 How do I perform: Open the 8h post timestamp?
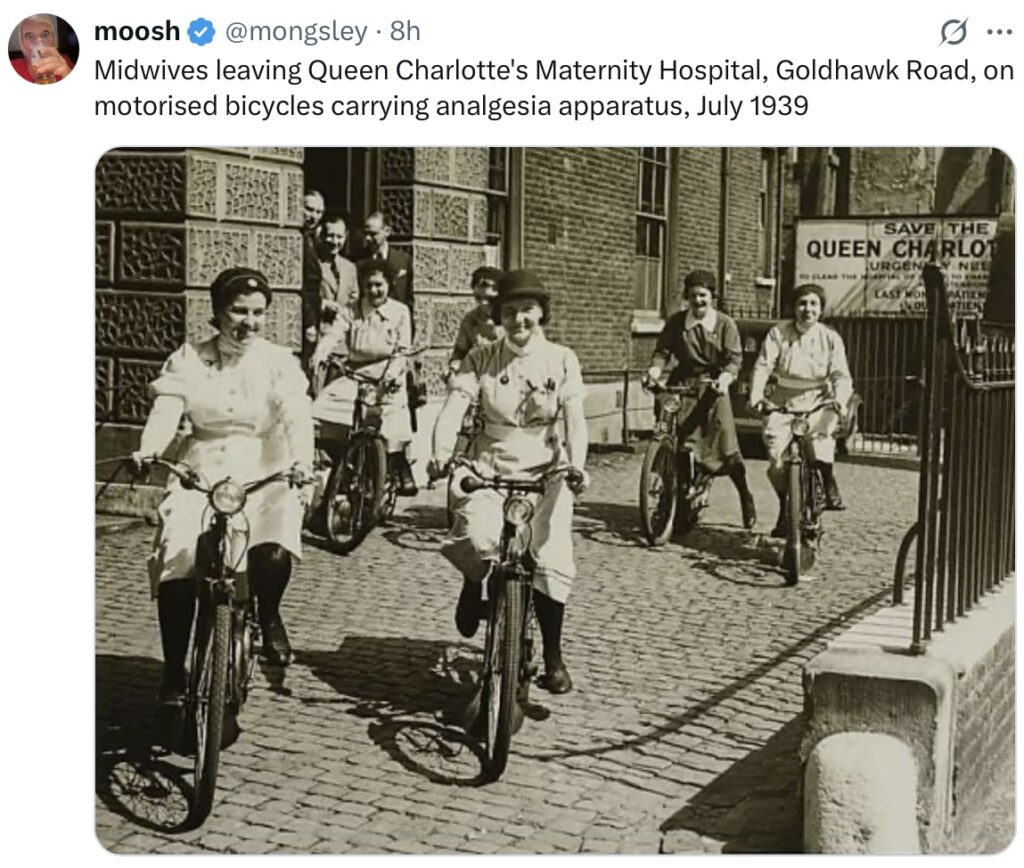405,31
